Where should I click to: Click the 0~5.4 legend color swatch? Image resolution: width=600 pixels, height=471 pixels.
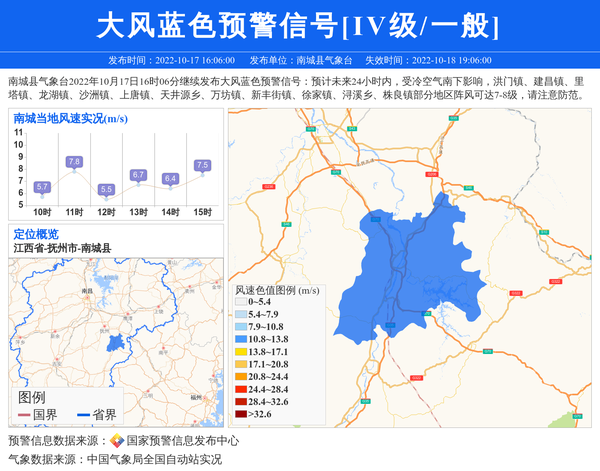tap(240, 301)
